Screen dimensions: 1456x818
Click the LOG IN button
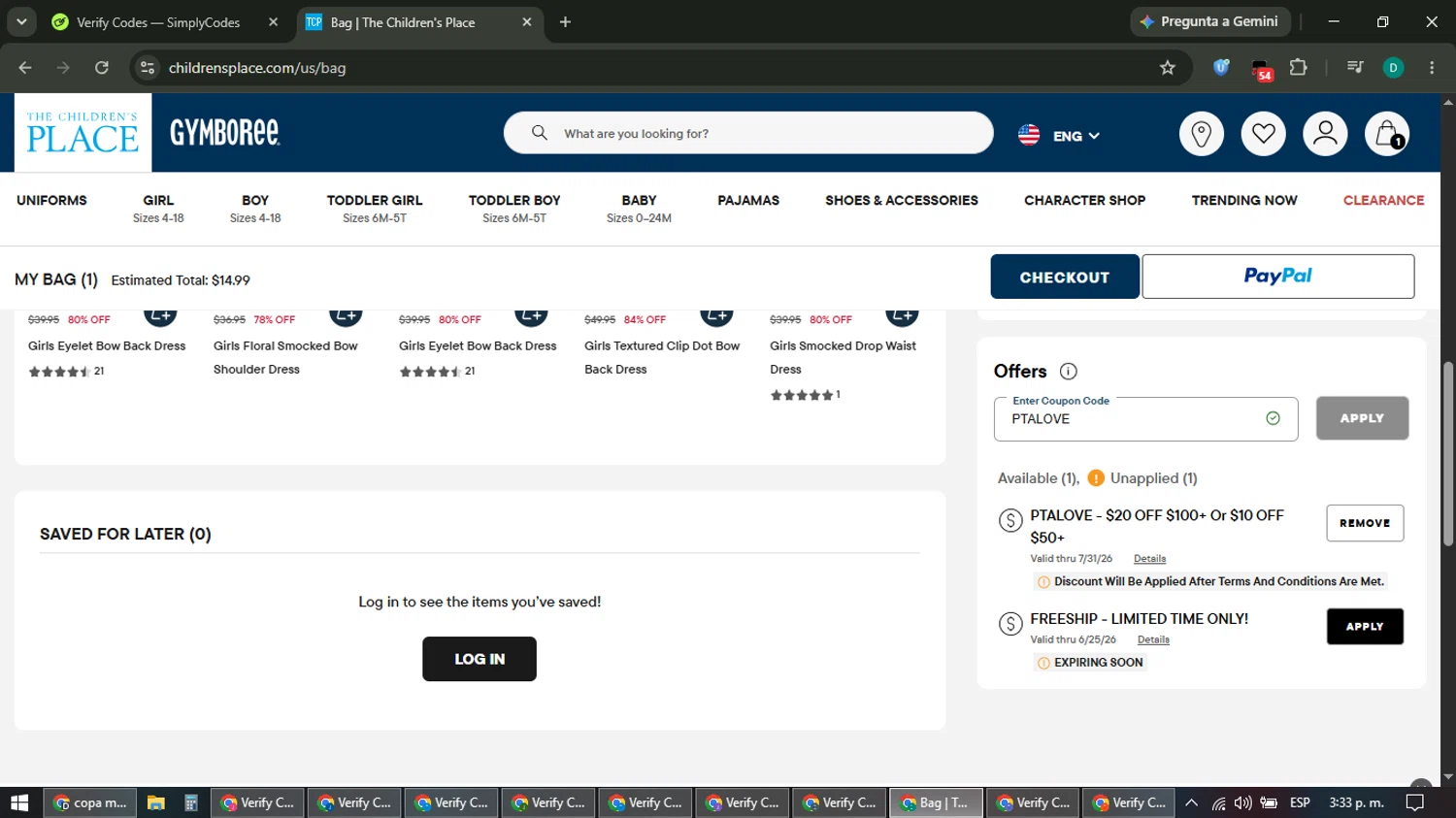point(480,659)
